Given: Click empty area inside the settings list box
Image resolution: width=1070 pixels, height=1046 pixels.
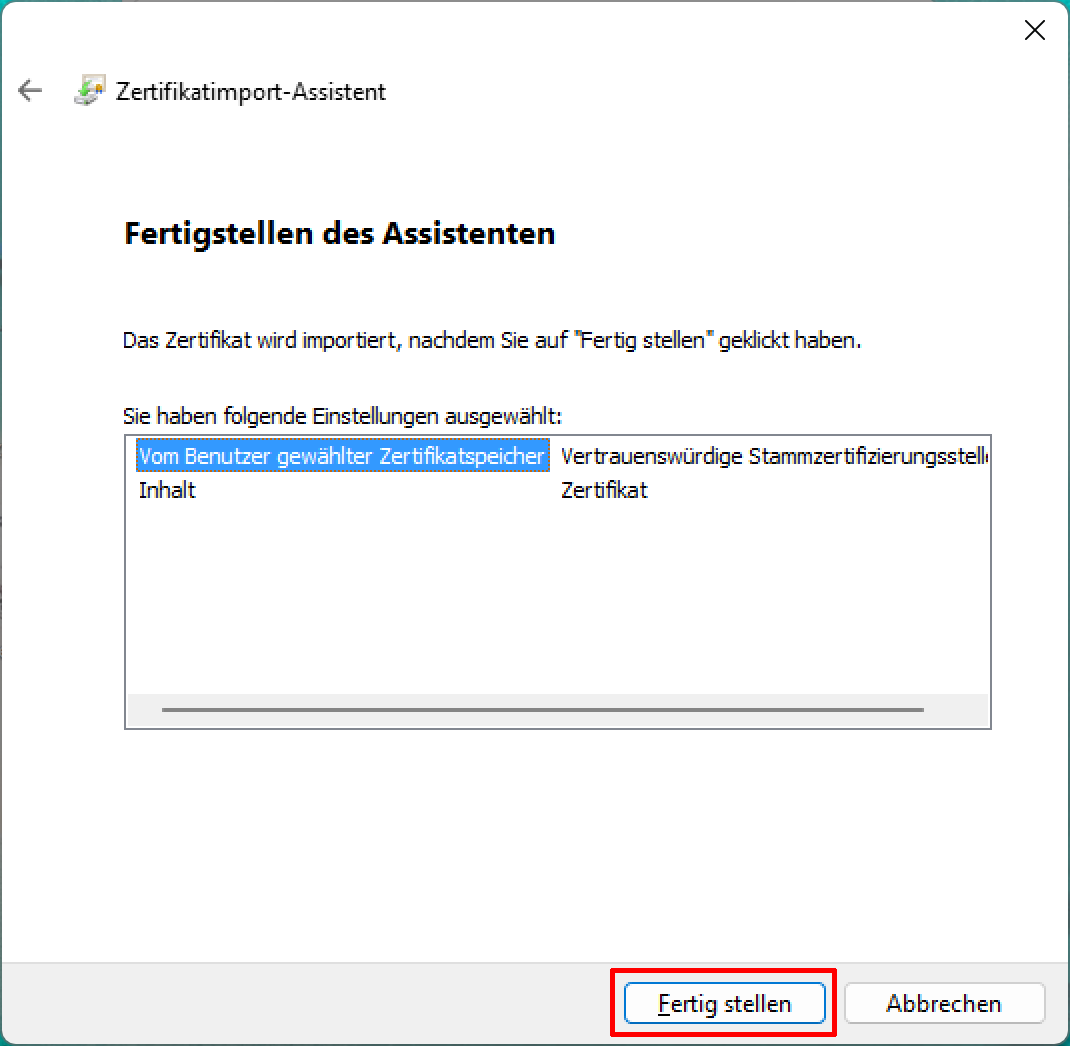Looking at the screenshot, I should coord(557,600).
